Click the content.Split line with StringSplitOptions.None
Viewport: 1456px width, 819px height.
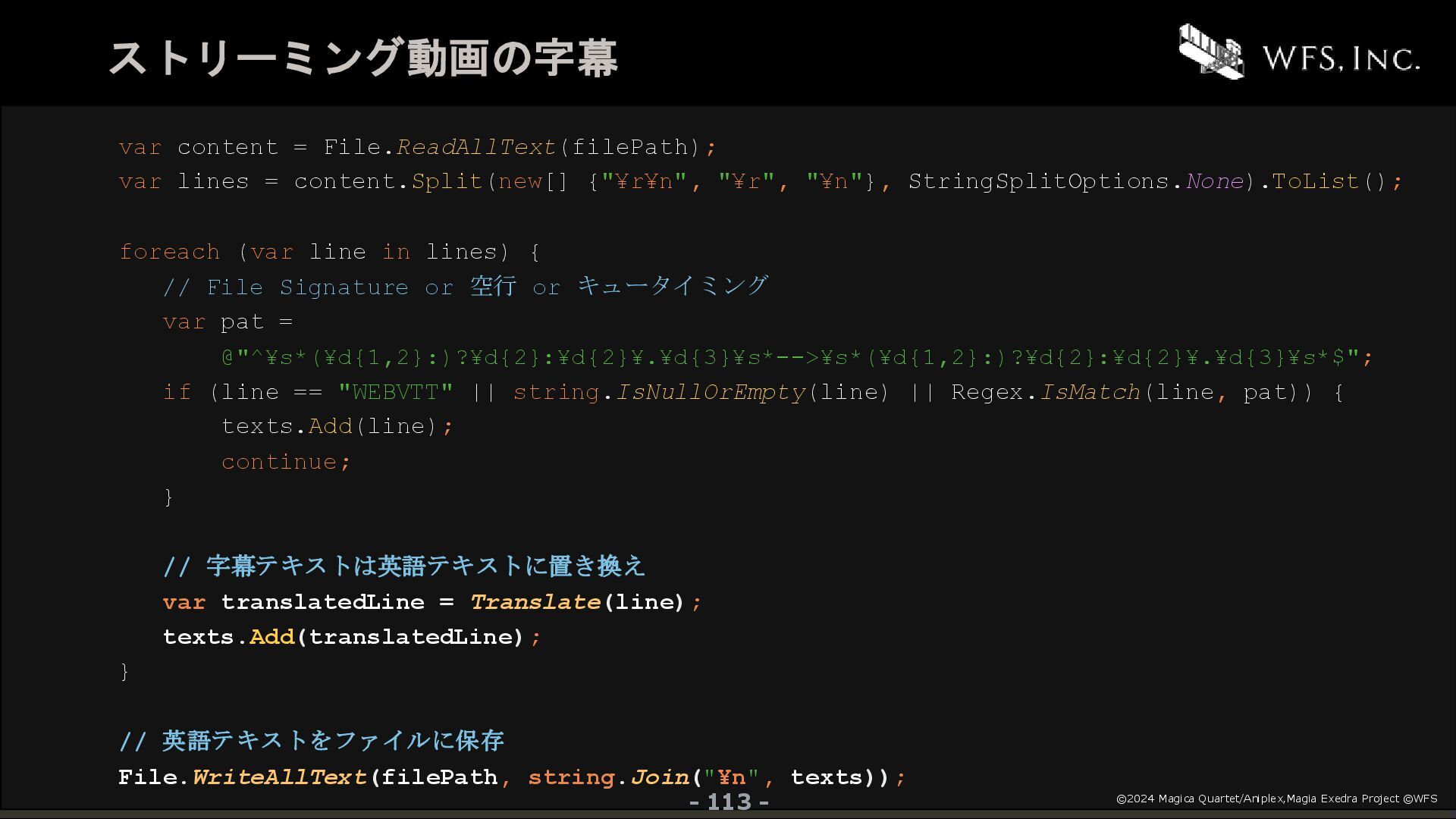761,182
